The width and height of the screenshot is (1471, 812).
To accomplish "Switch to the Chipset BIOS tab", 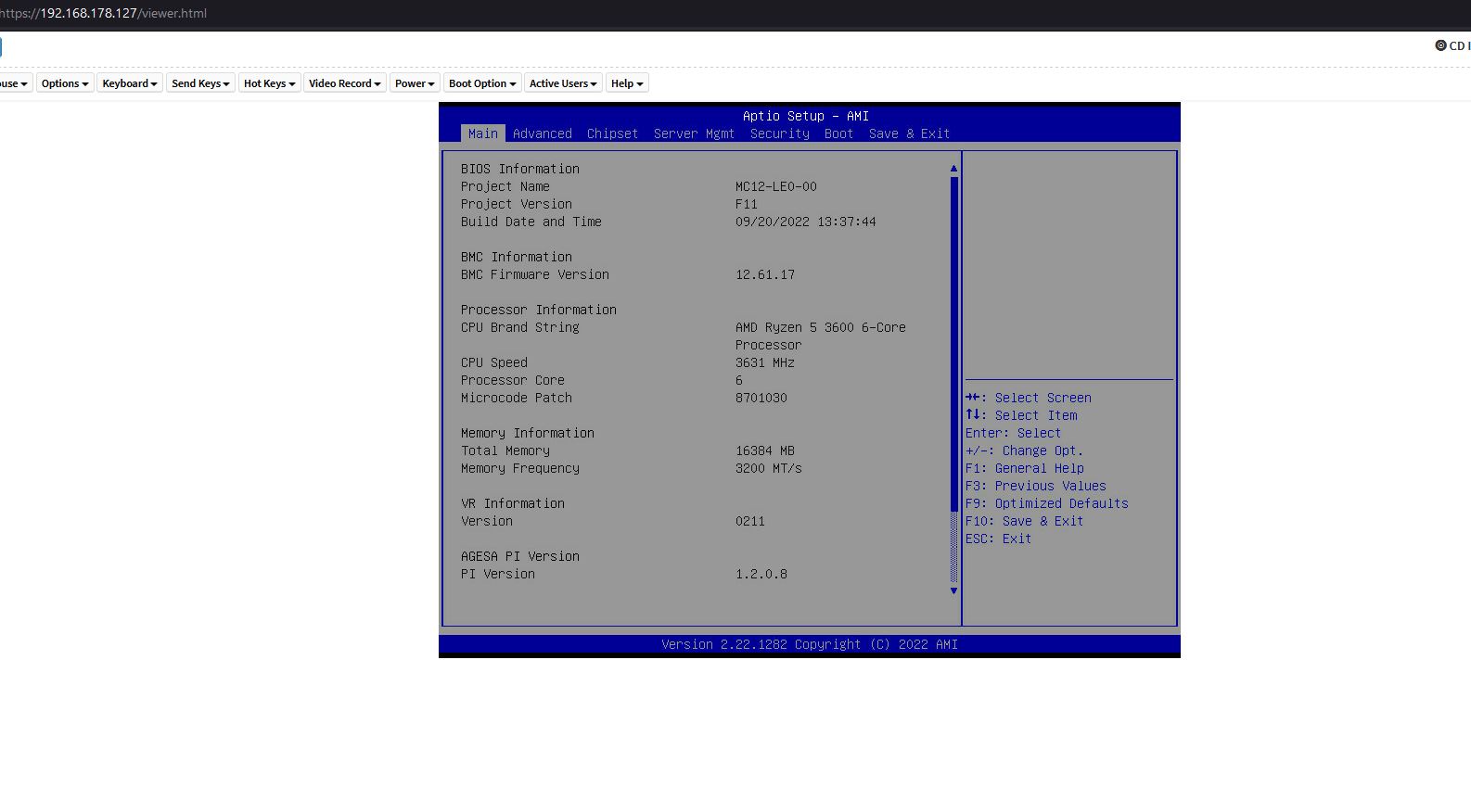I will click(x=612, y=133).
